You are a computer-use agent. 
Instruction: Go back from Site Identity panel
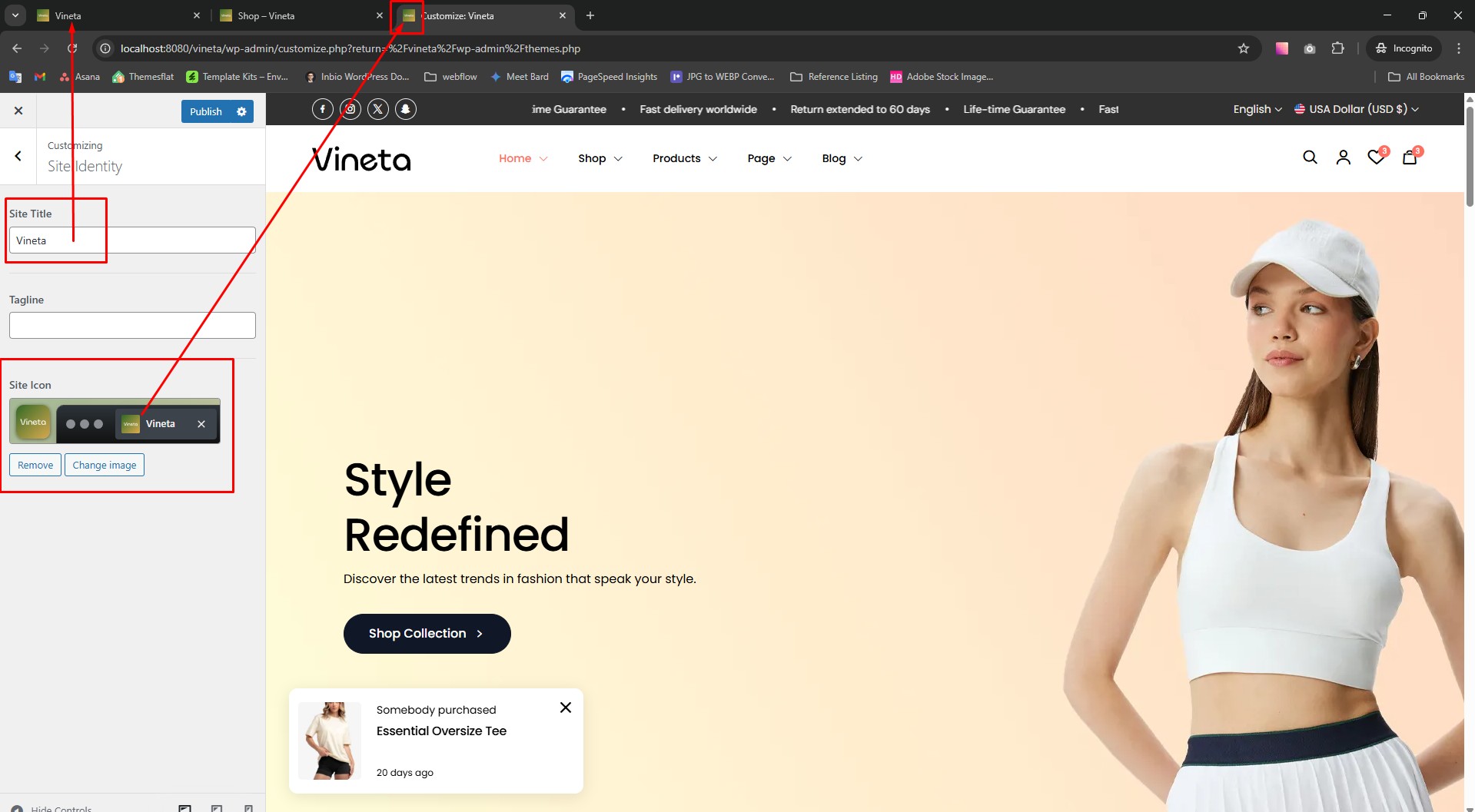(18, 156)
